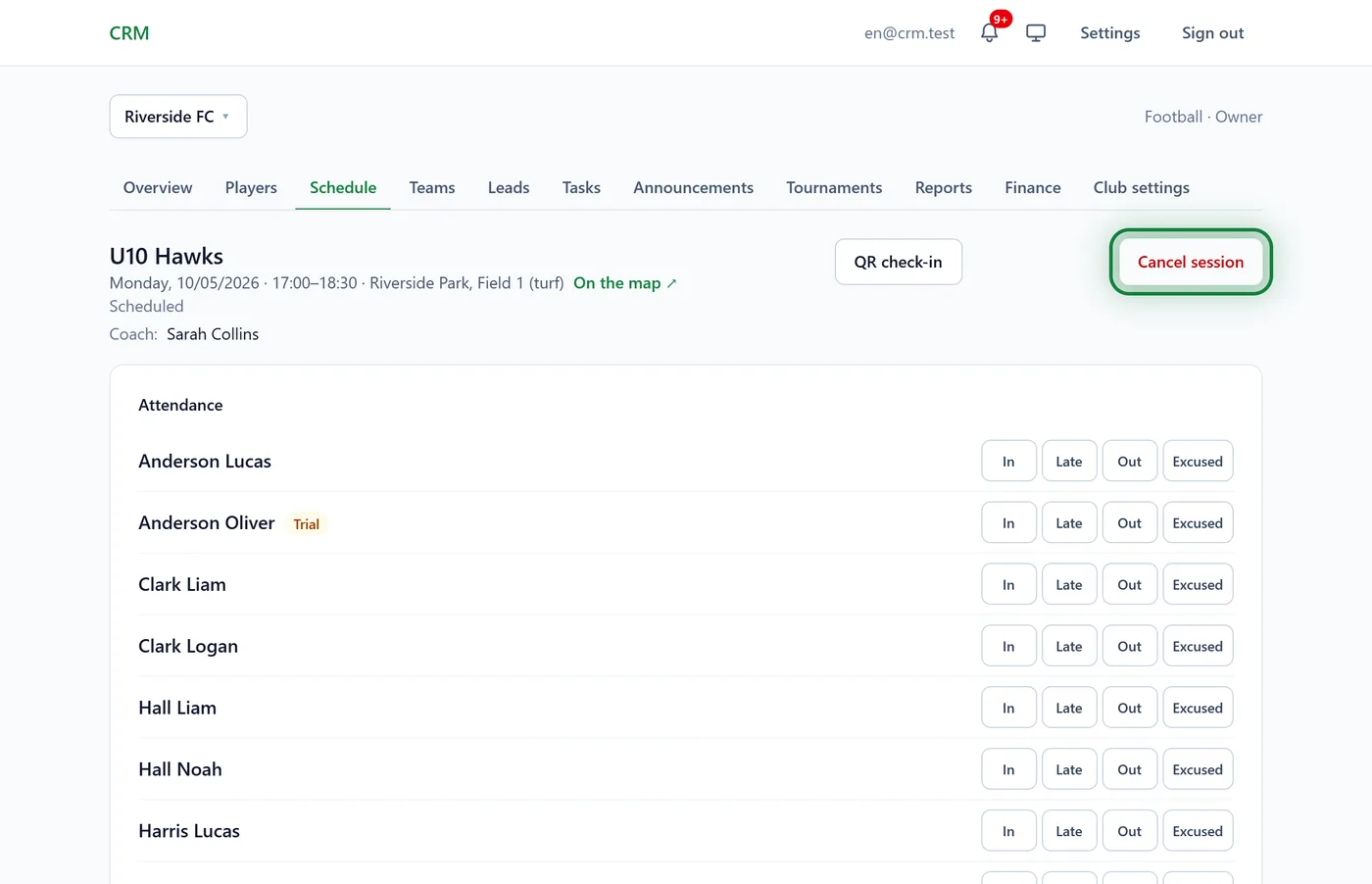Go to the Finance tab
Screen dimensions: 1372x884
pos(1033,187)
